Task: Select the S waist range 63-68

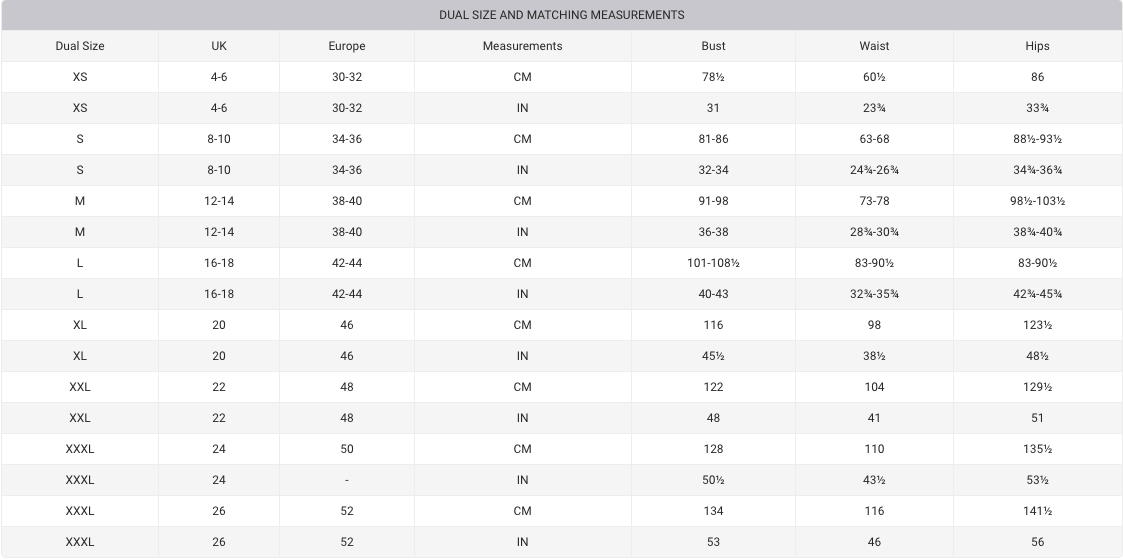Action: pos(874,139)
